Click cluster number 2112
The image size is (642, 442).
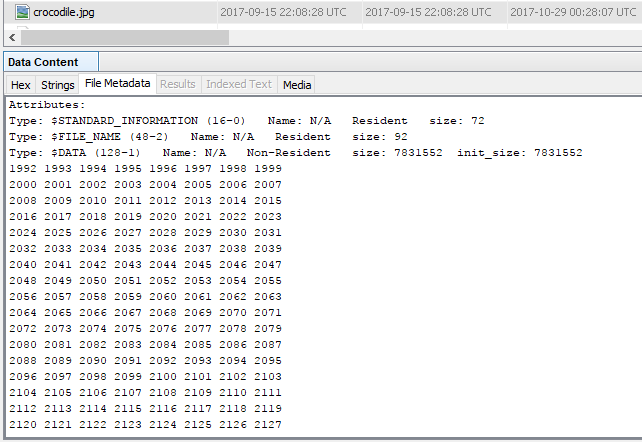(x=23, y=408)
